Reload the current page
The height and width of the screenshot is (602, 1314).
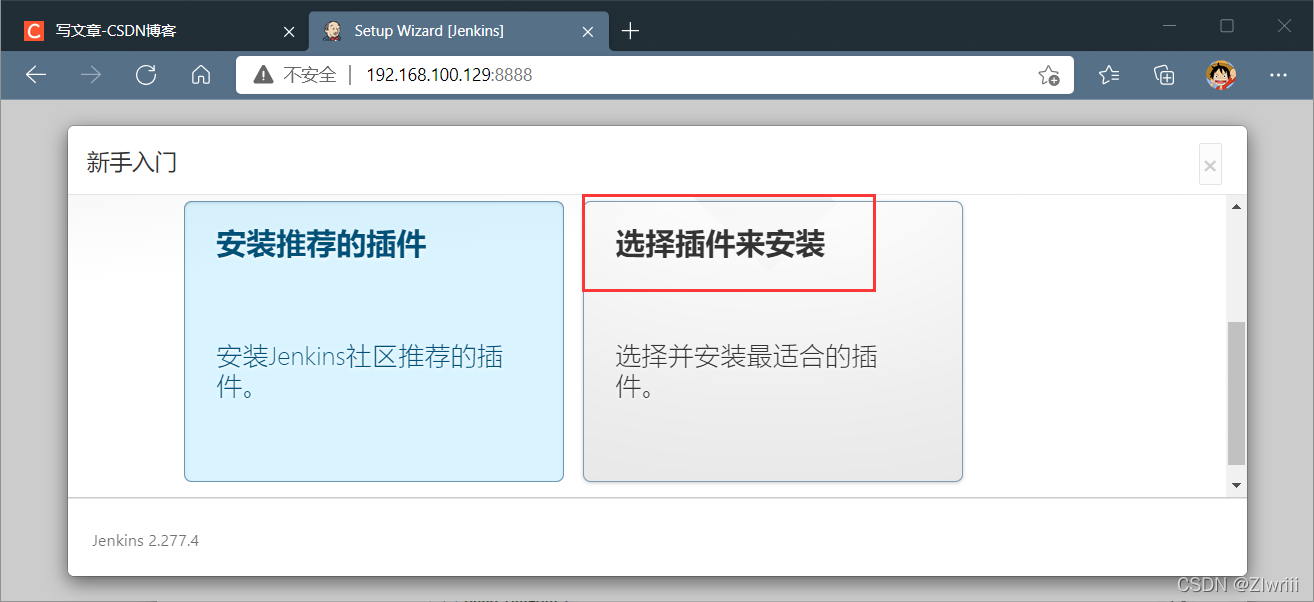(146, 75)
